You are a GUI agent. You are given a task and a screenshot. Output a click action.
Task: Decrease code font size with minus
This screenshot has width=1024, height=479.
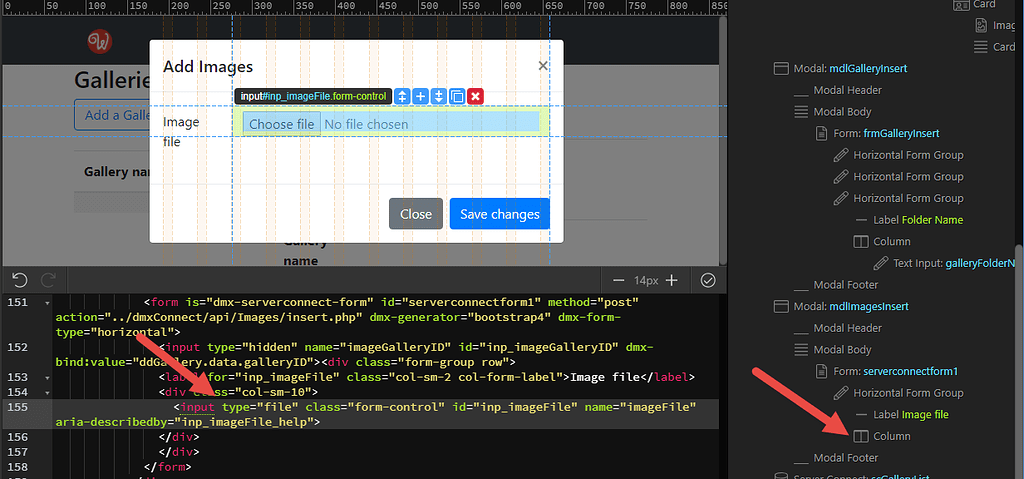619,281
